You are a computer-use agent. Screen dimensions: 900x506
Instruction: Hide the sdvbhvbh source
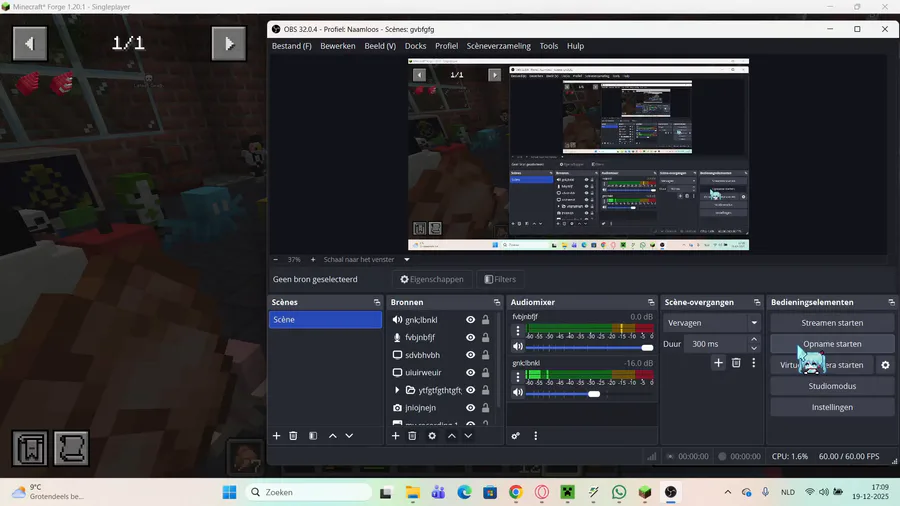tap(471, 355)
